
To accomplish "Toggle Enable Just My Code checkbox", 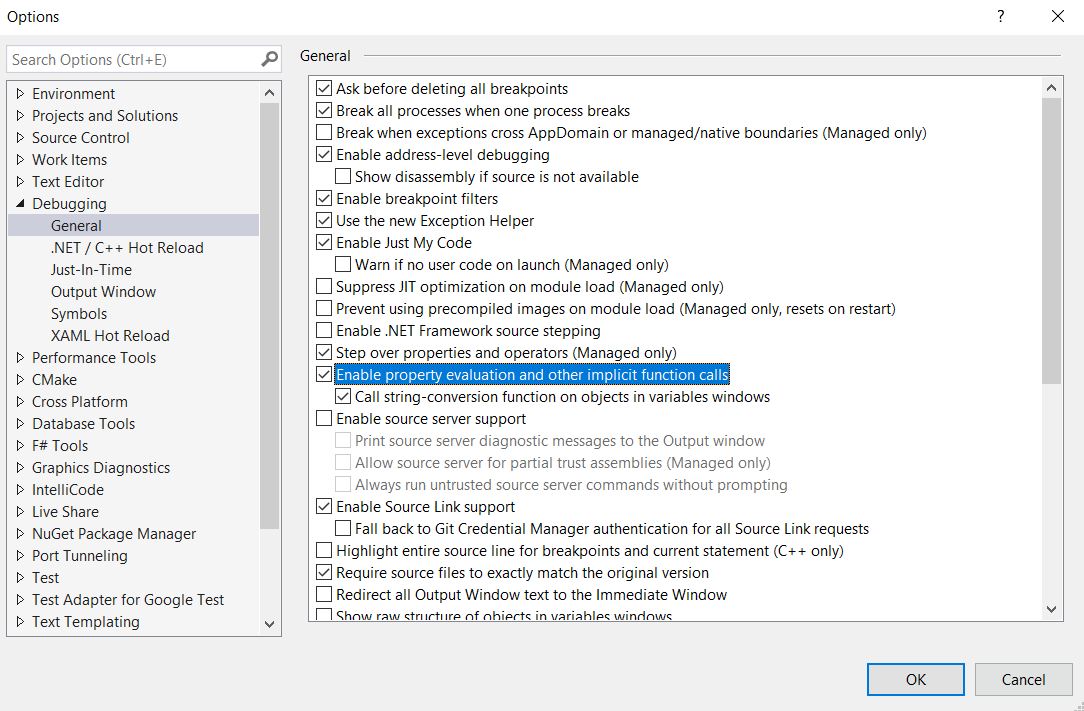I will point(324,243).
